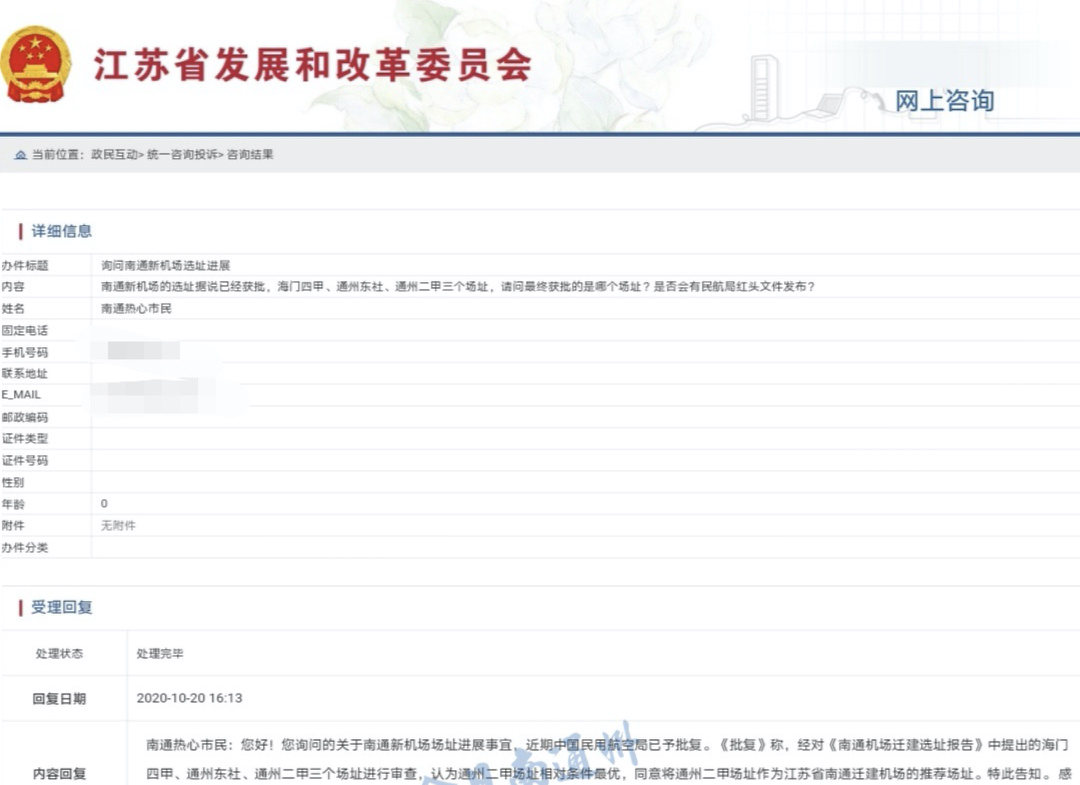Click the 江苏省发展和改革委员会 site title
This screenshot has height=785, width=1080.
[312, 65]
